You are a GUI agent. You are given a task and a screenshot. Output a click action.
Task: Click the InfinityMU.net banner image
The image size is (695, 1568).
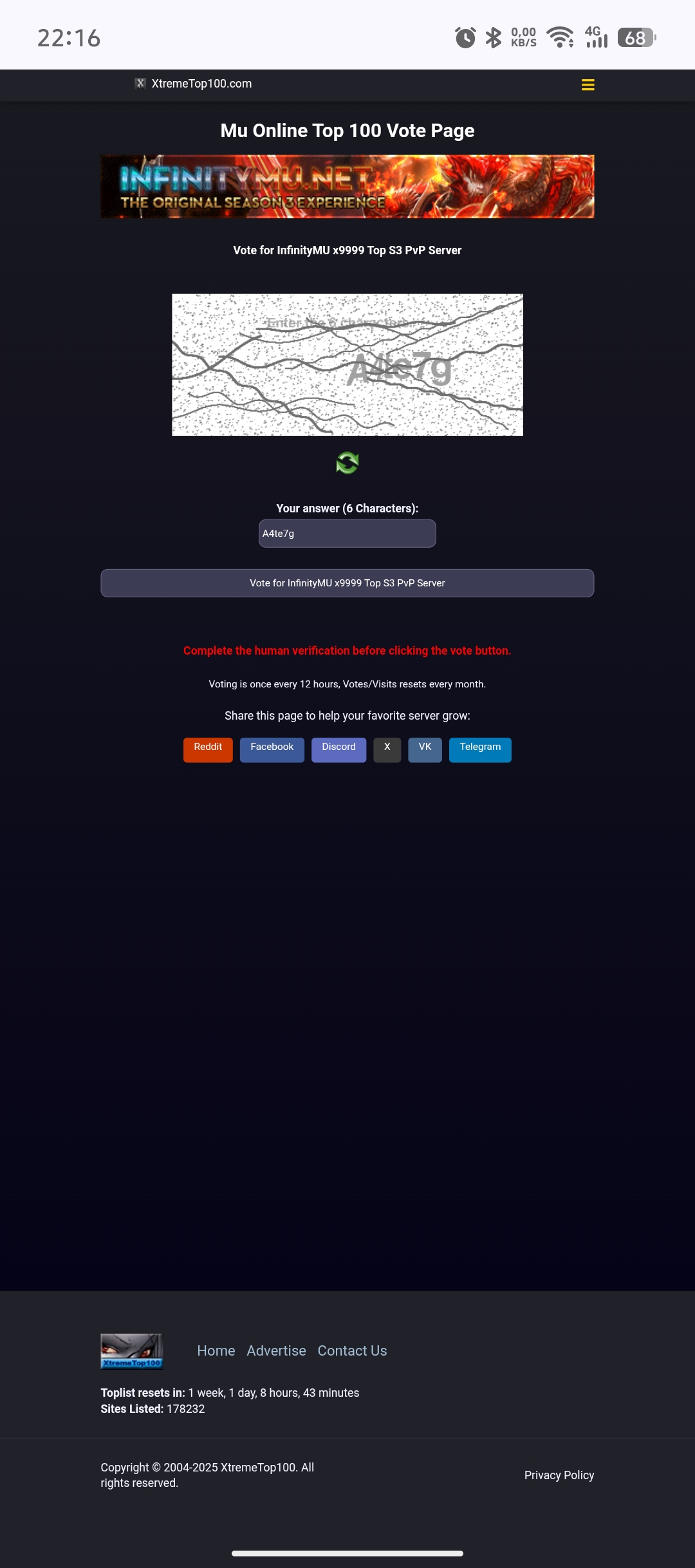pyautogui.click(x=347, y=187)
